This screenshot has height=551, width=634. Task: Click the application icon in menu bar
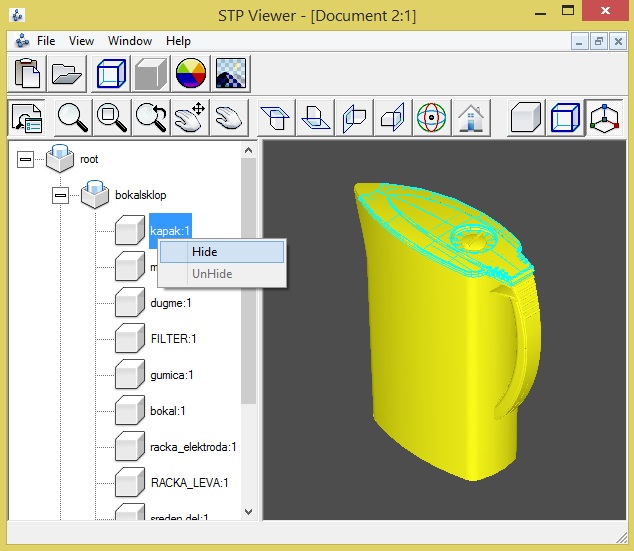(22, 41)
